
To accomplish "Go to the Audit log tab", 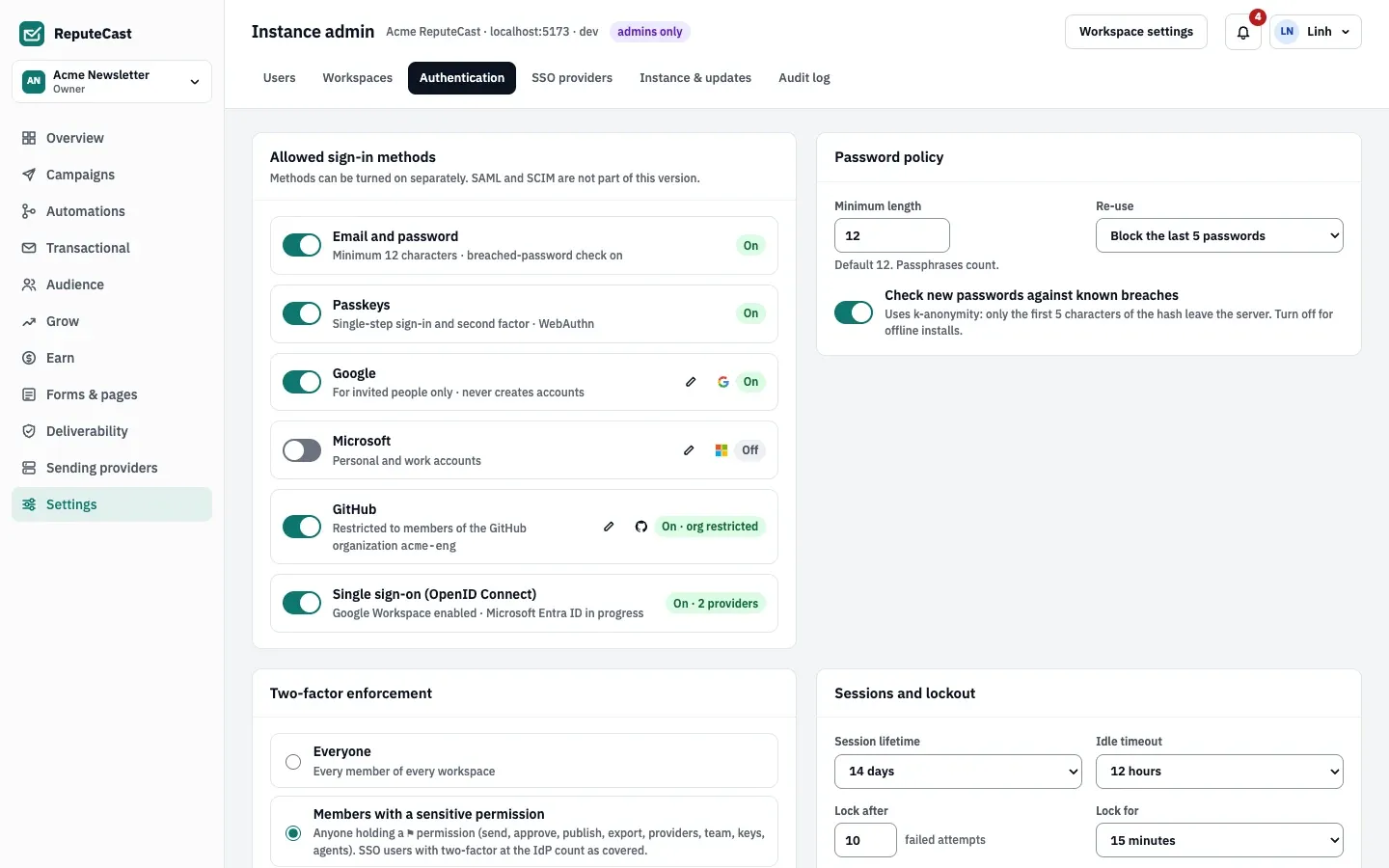I will [x=804, y=78].
